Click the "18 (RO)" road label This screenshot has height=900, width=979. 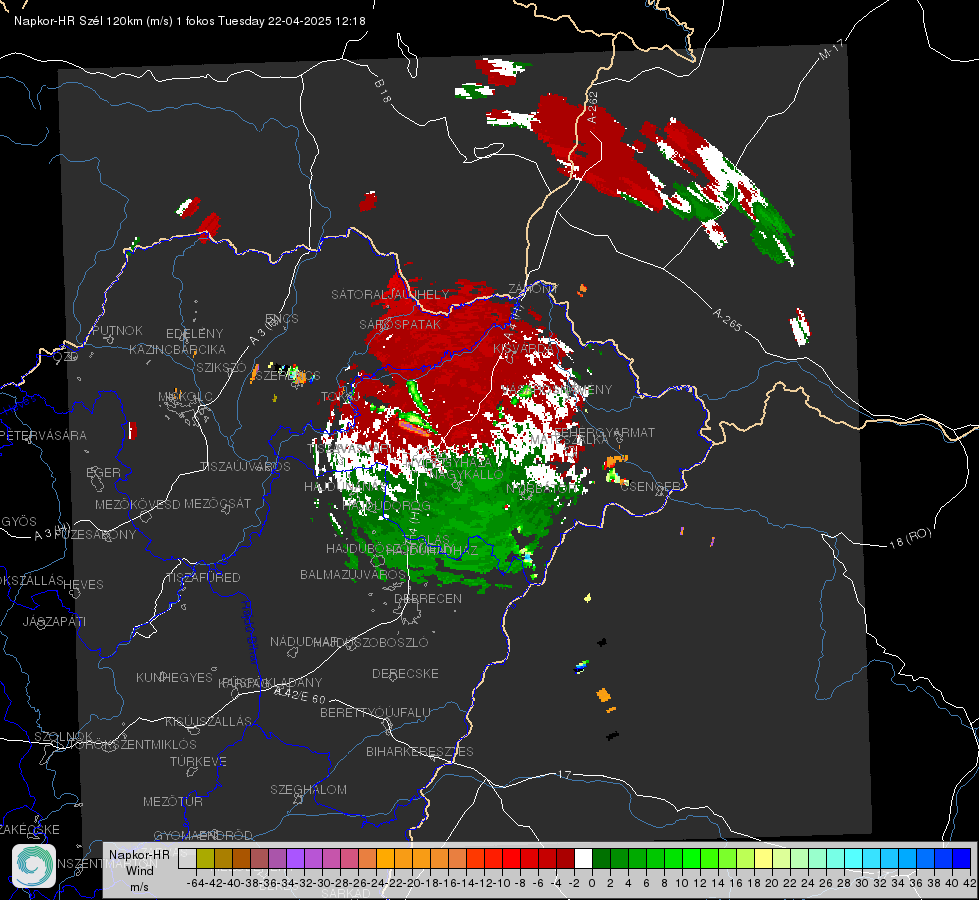[x=910, y=538]
